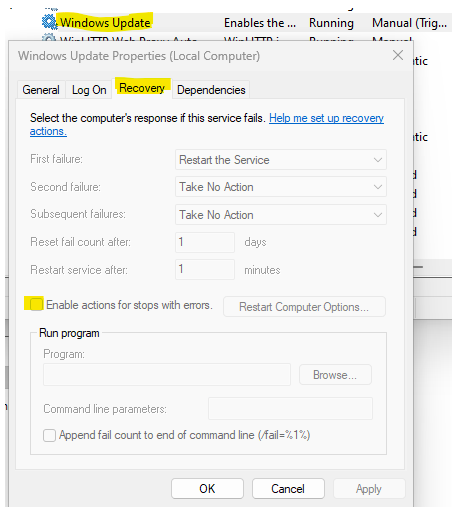Click the Apply button
The image size is (460, 507).
(369, 489)
